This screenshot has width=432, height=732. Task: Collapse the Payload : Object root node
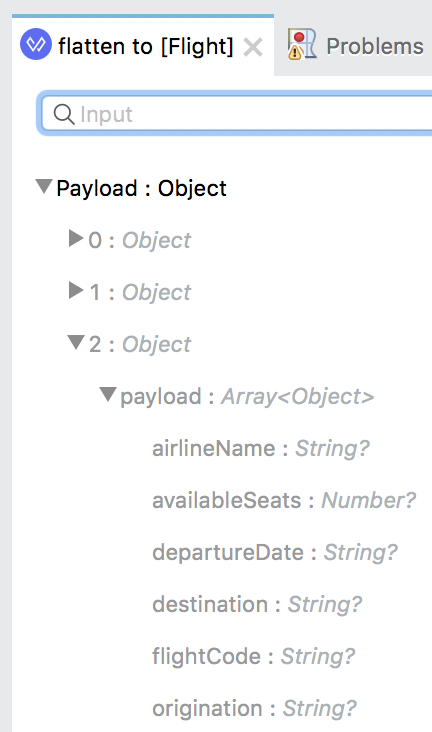44,187
